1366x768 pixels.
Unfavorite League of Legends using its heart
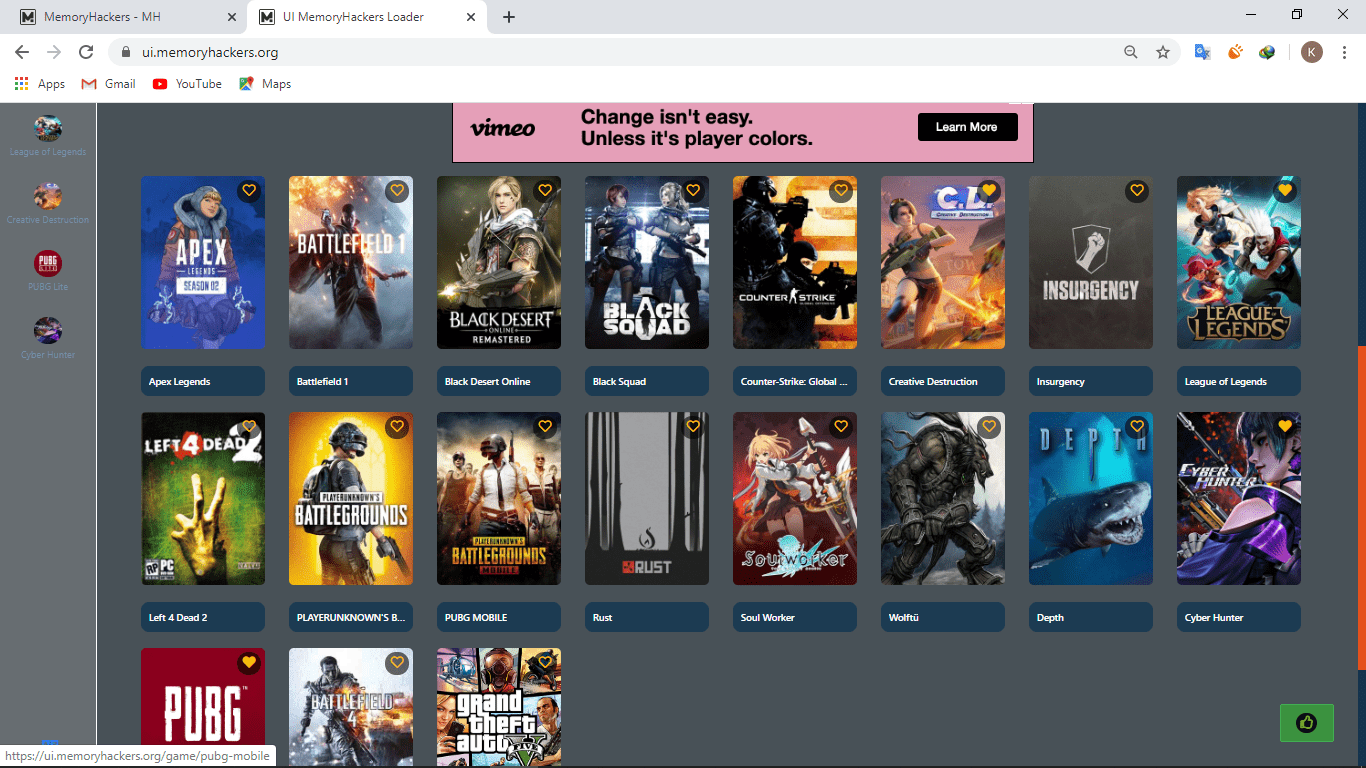(x=1285, y=190)
